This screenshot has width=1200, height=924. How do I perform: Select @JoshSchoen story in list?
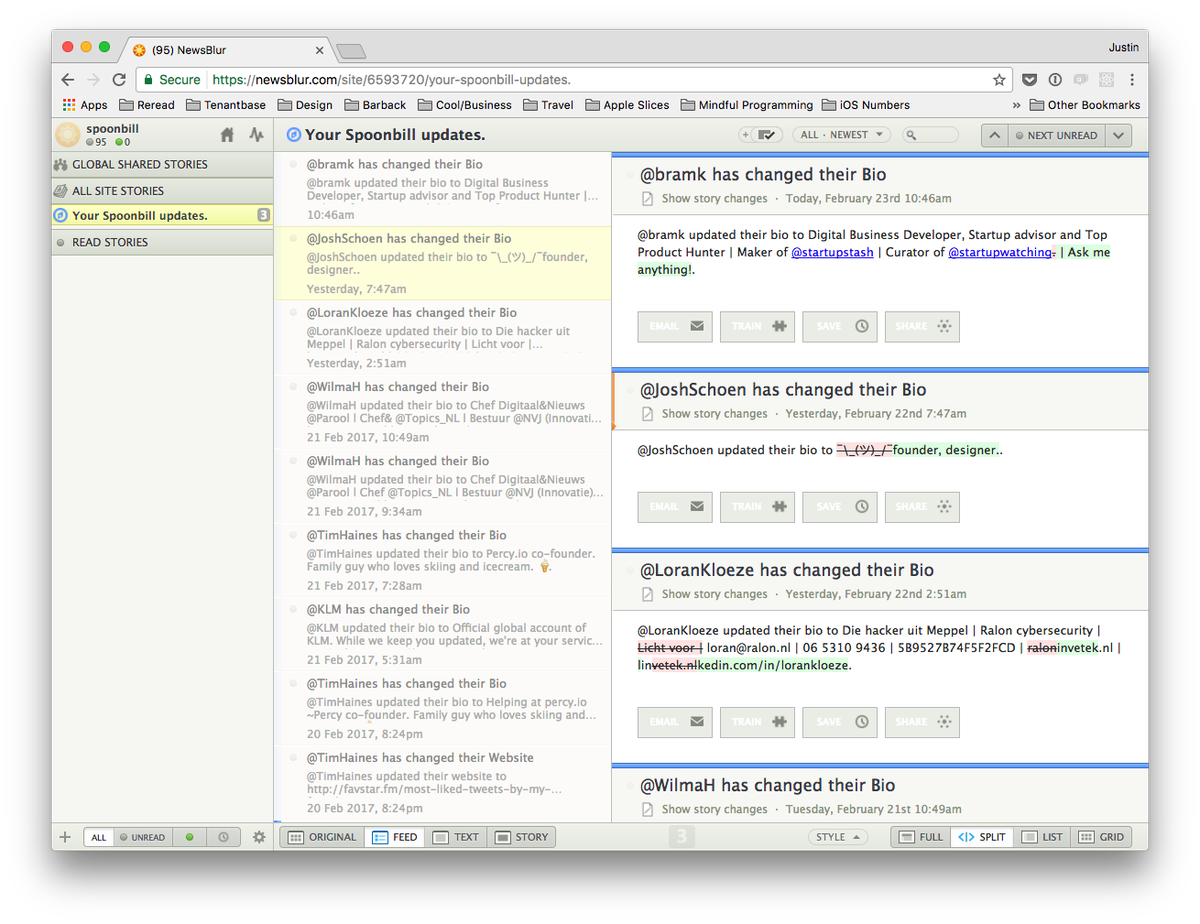443,264
